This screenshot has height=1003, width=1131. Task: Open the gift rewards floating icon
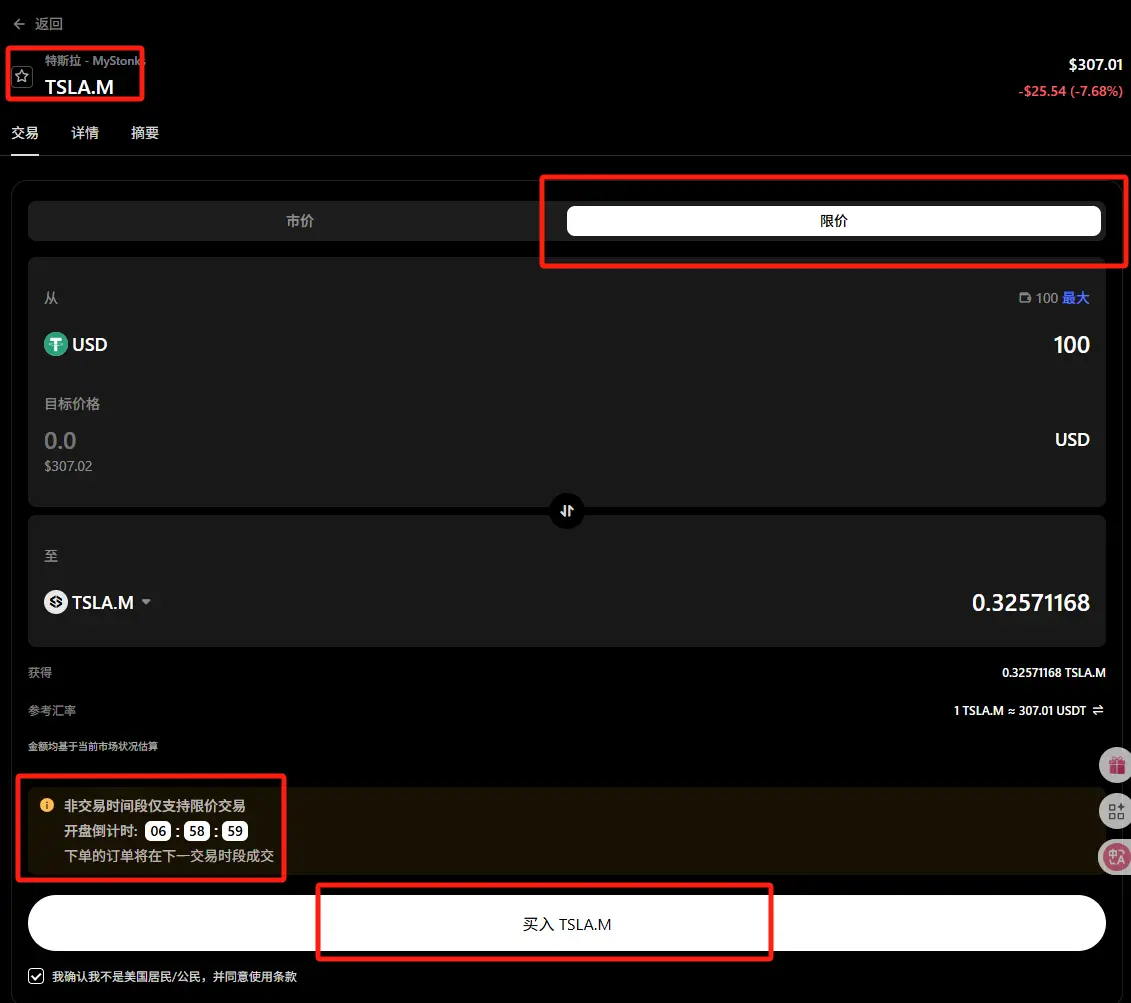[x=1116, y=765]
